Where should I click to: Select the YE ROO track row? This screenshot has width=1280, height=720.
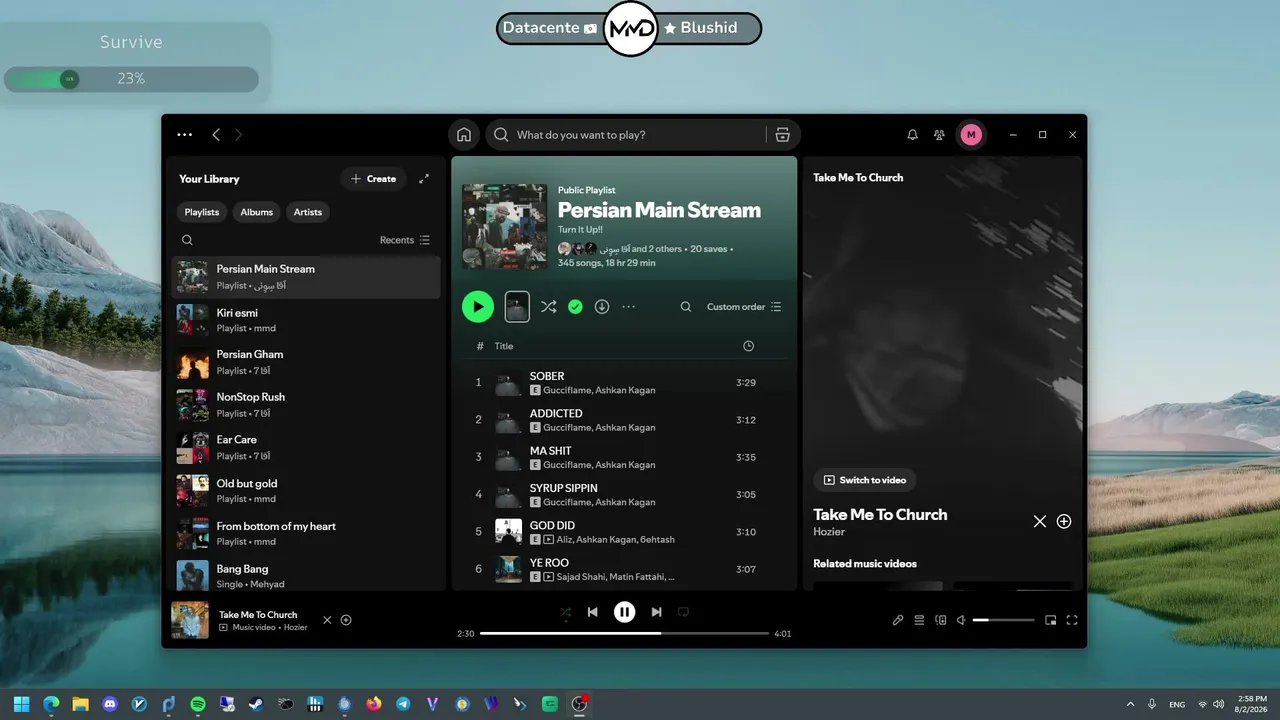point(624,570)
